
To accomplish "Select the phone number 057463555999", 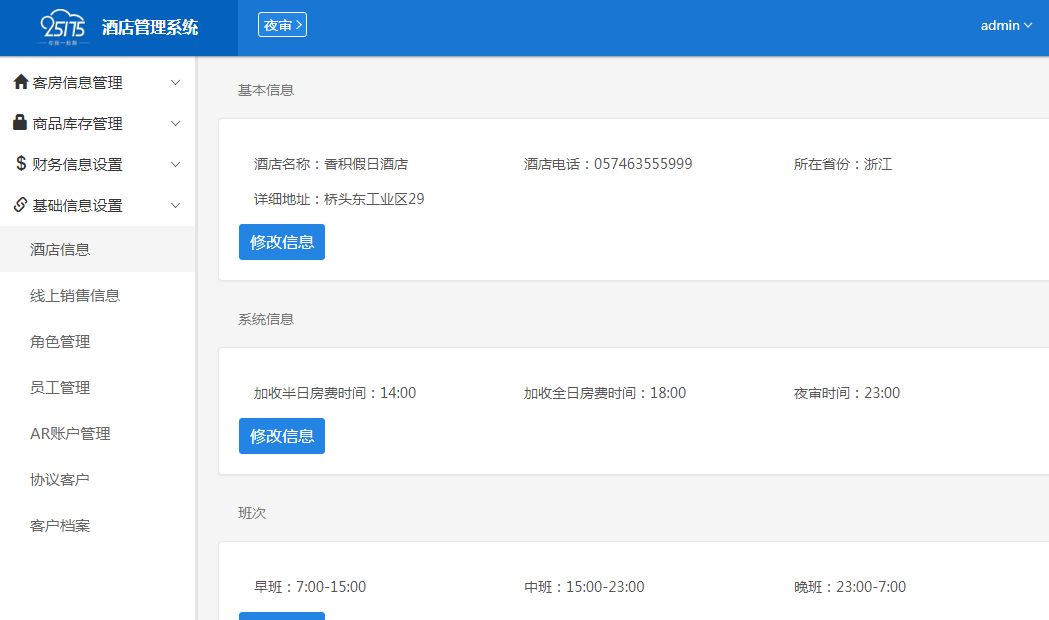I will tap(643, 164).
